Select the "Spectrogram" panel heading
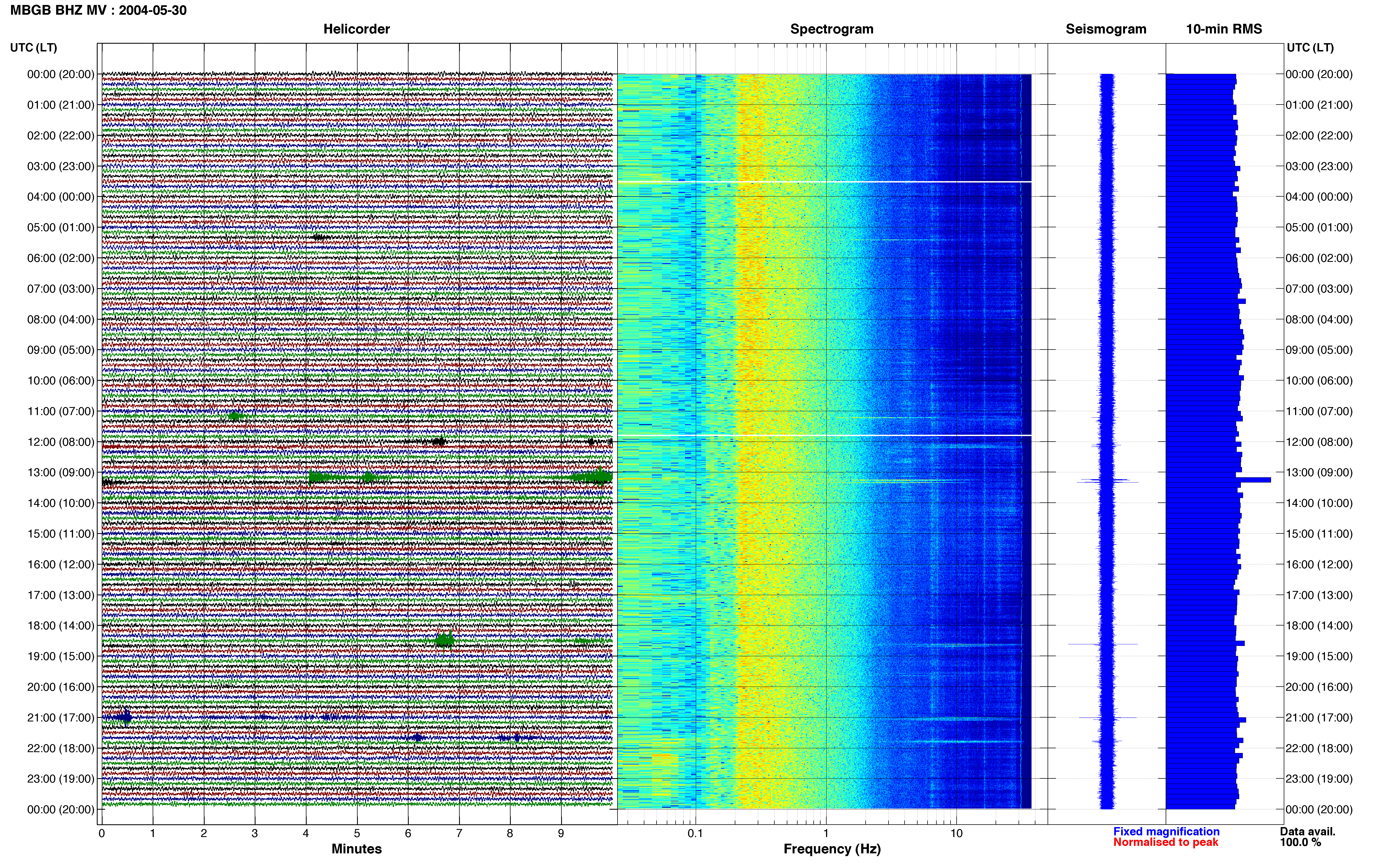This screenshot has width=1388, height=868. pos(832,29)
